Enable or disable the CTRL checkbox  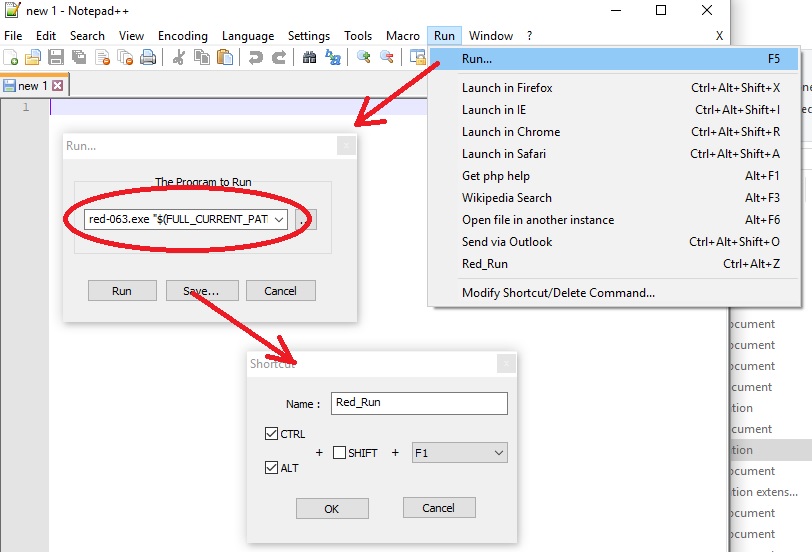[271, 433]
